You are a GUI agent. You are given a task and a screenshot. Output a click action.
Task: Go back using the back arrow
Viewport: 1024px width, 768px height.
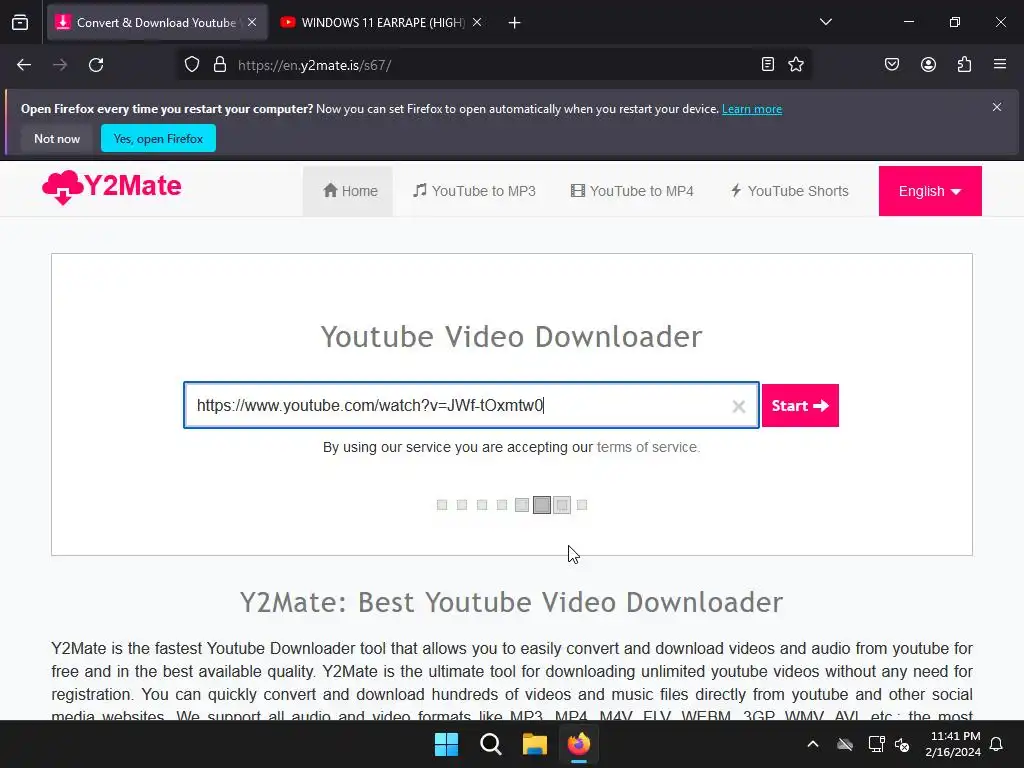click(24, 65)
